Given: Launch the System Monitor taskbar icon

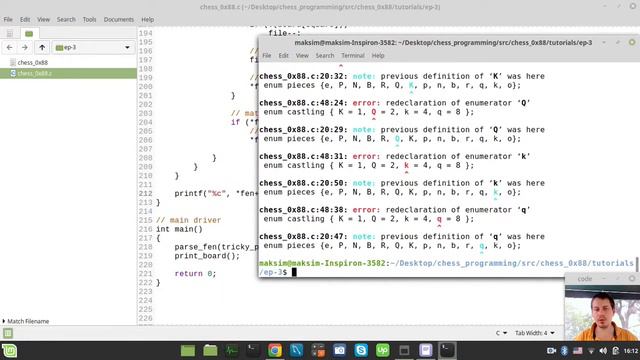Looking at the screenshot, I should tap(231, 351).
